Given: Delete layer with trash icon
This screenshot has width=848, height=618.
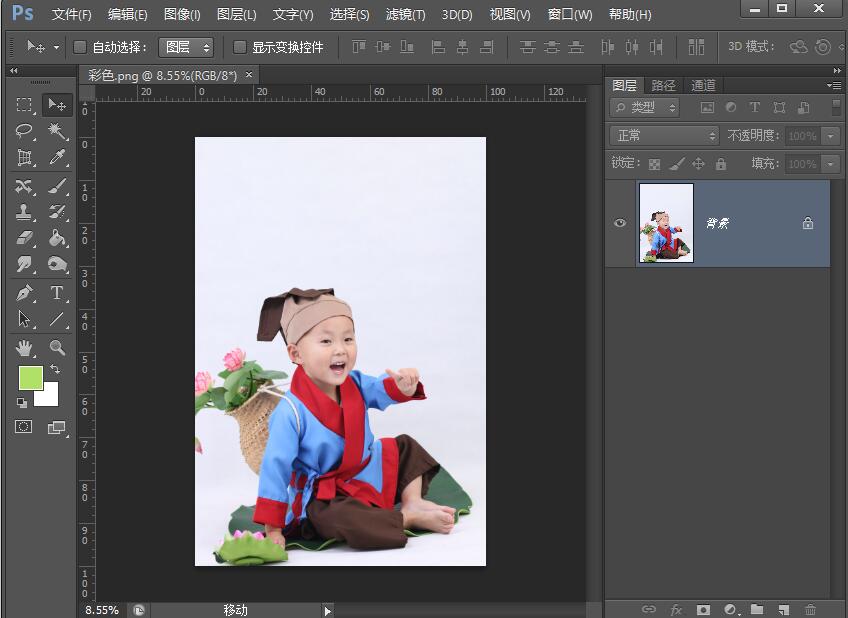Looking at the screenshot, I should pos(810,609).
